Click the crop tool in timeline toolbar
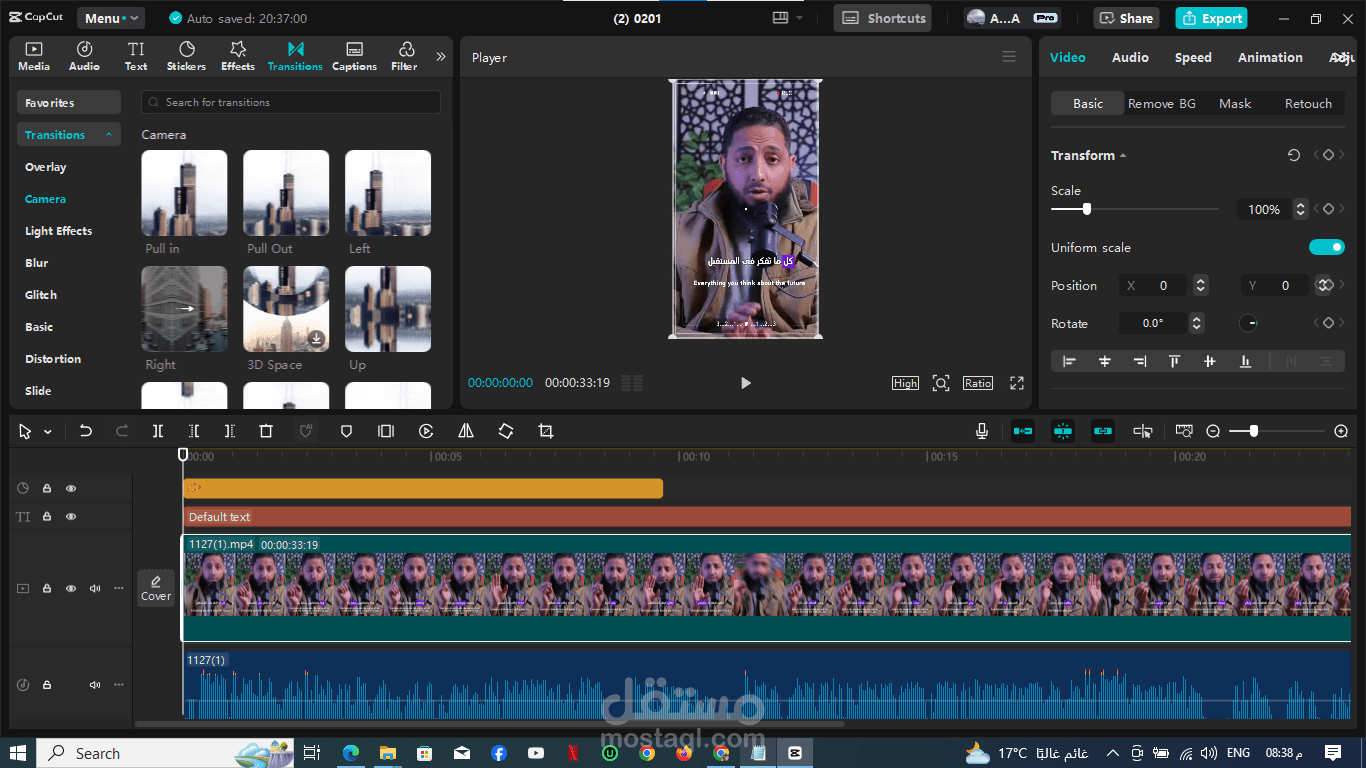This screenshot has width=1366, height=768. tap(545, 431)
